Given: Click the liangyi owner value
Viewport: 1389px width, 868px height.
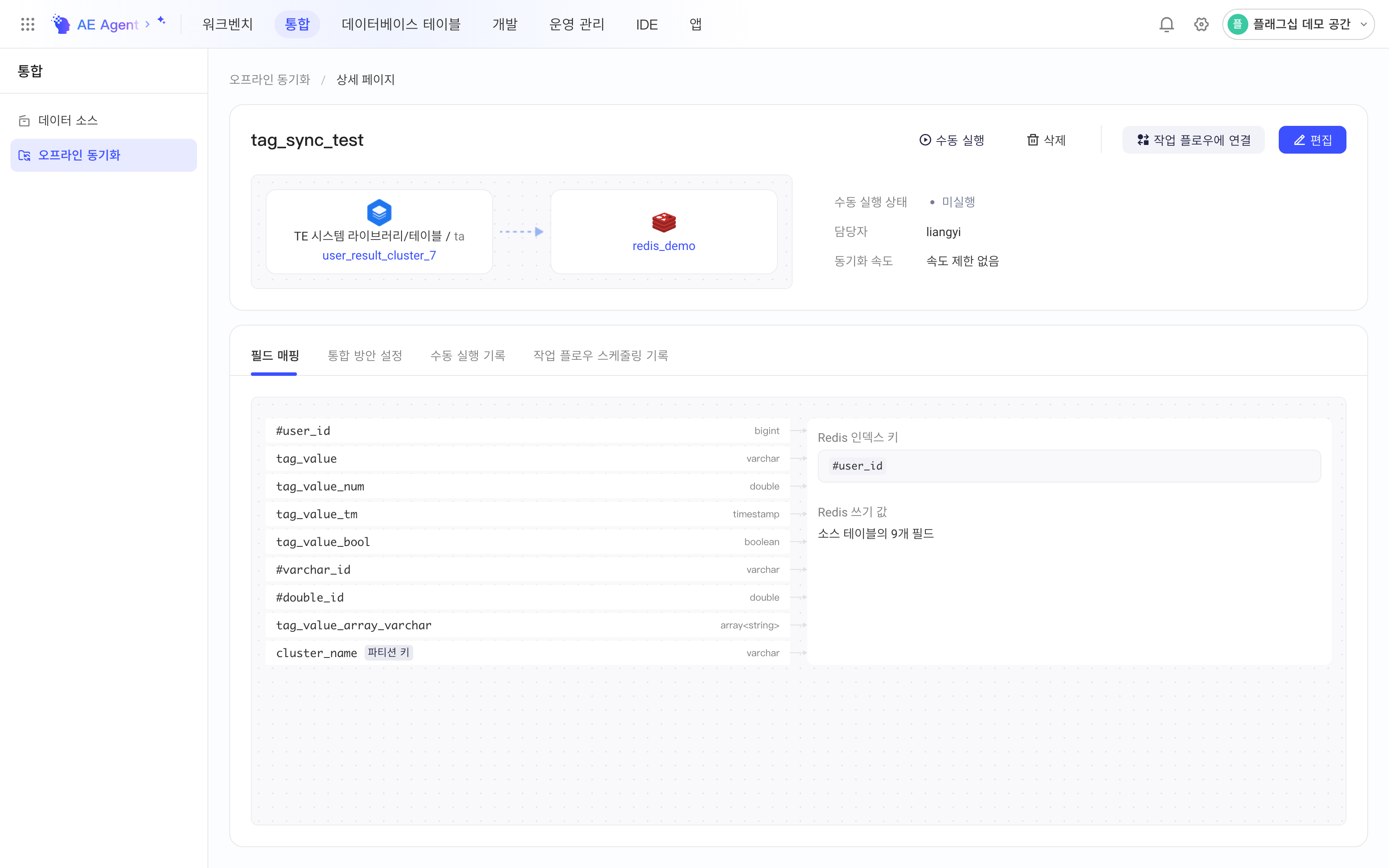Looking at the screenshot, I should click(944, 232).
